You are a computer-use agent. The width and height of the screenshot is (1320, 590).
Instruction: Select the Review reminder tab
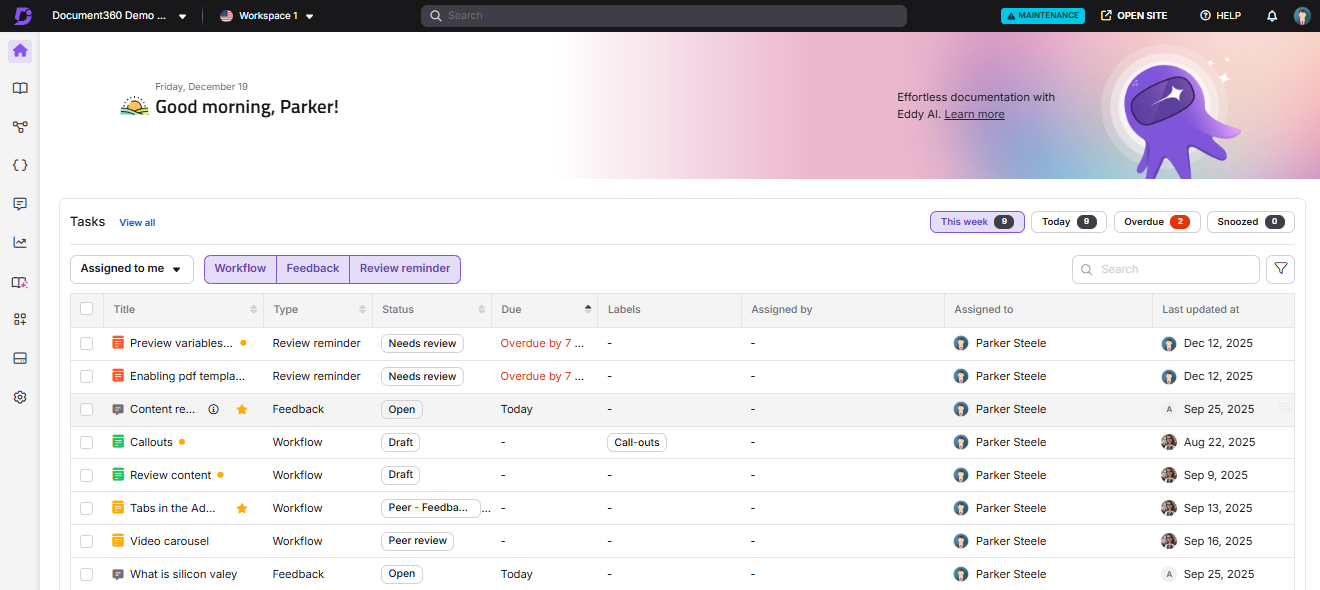404,269
